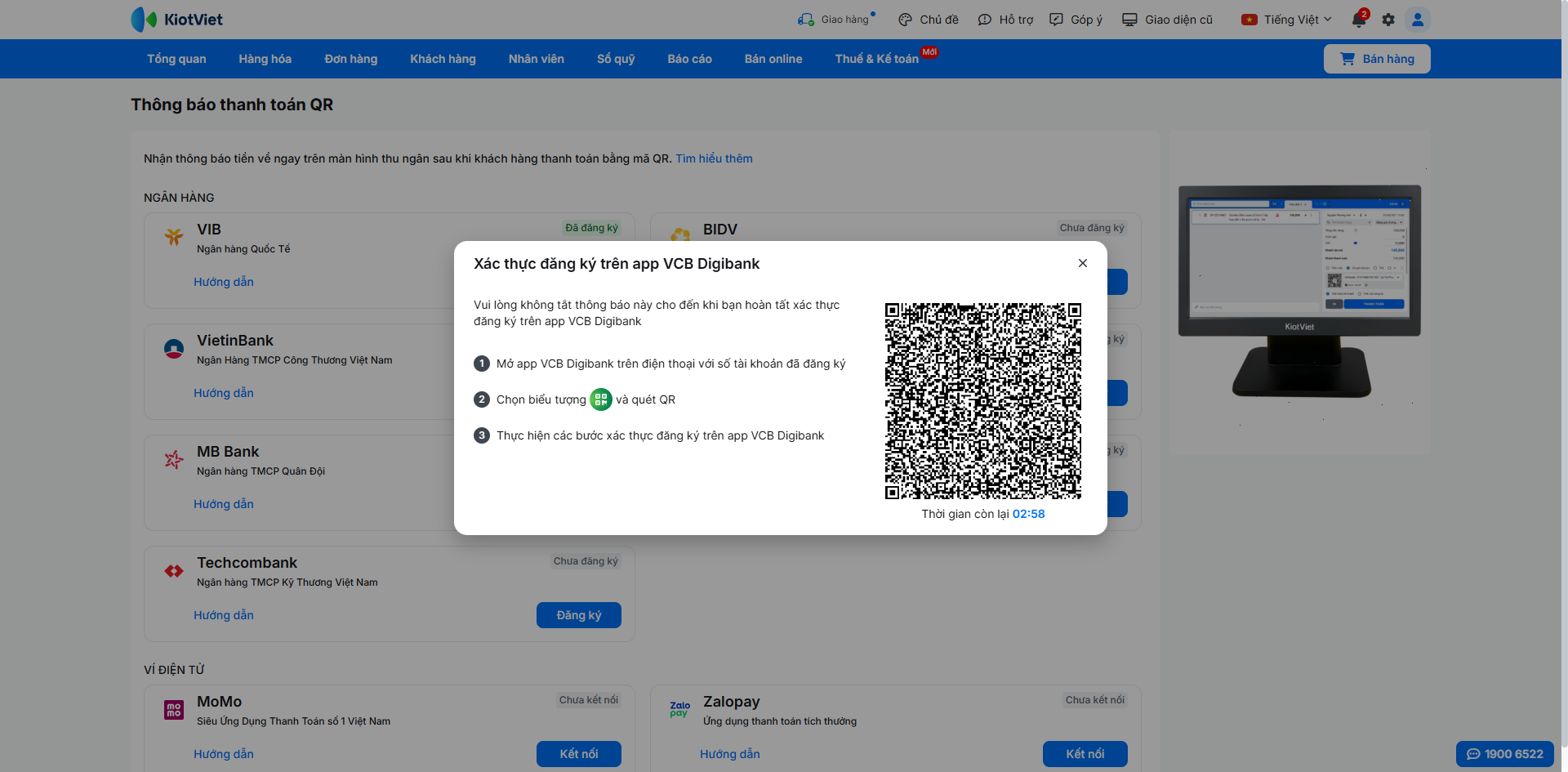The image size is (1568, 772).
Task: Open the Hàng hóa menu
Action: click(265, 59)
